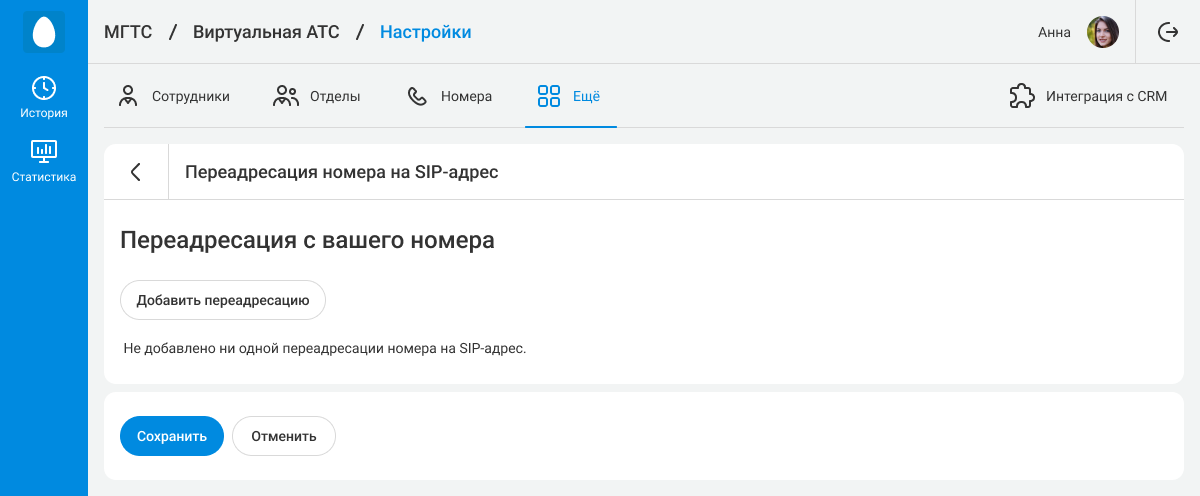This screenshot has height=496, width=1200.
Task: Switch to the Сотрудники tab
Action: 174,96
